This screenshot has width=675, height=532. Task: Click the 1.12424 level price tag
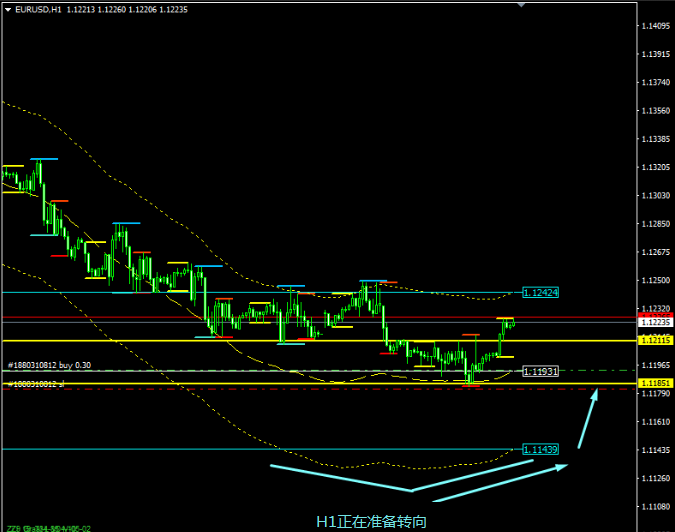[540, 292]
